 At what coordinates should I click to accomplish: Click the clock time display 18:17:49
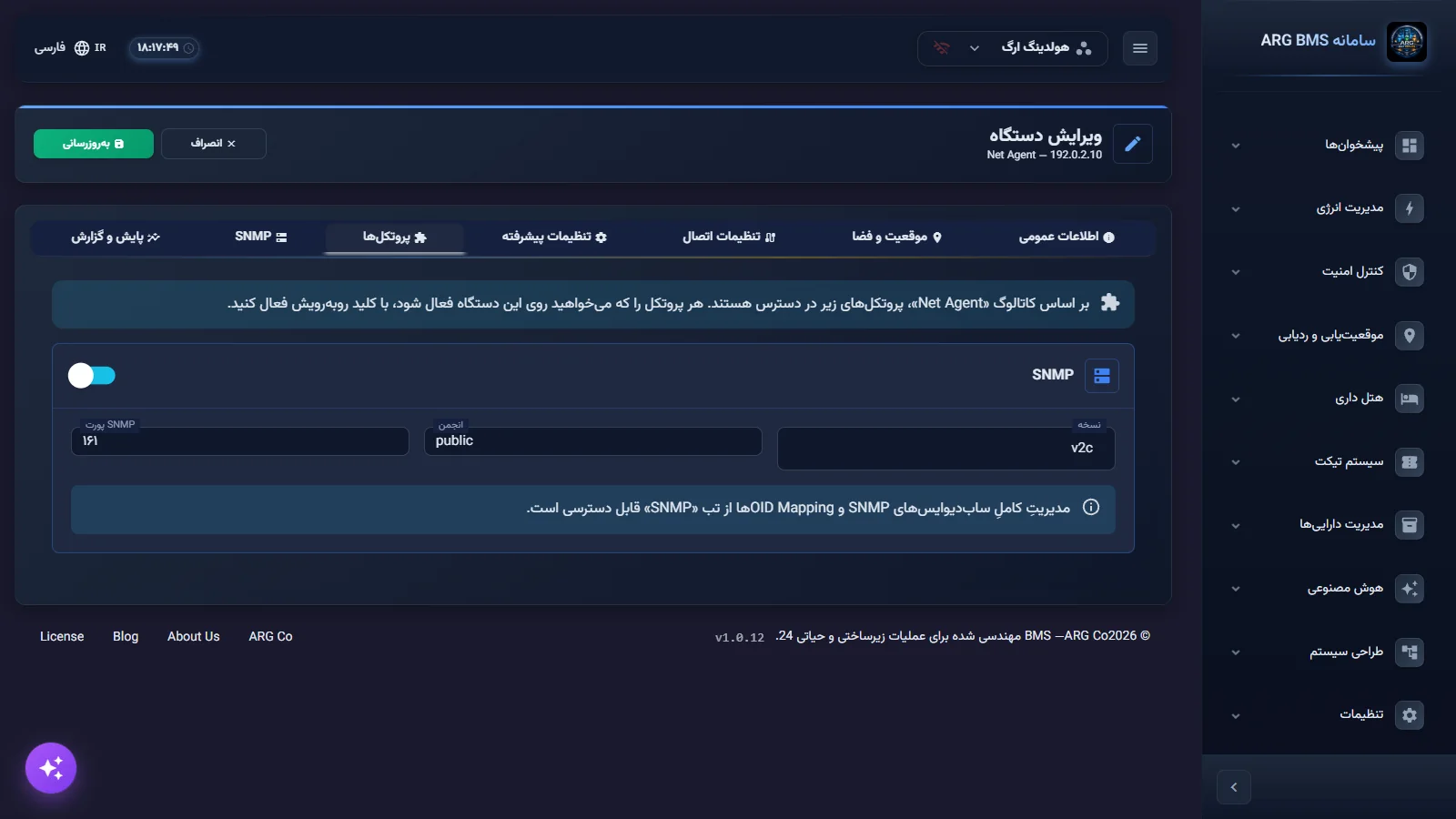click(x=165, y=48)
